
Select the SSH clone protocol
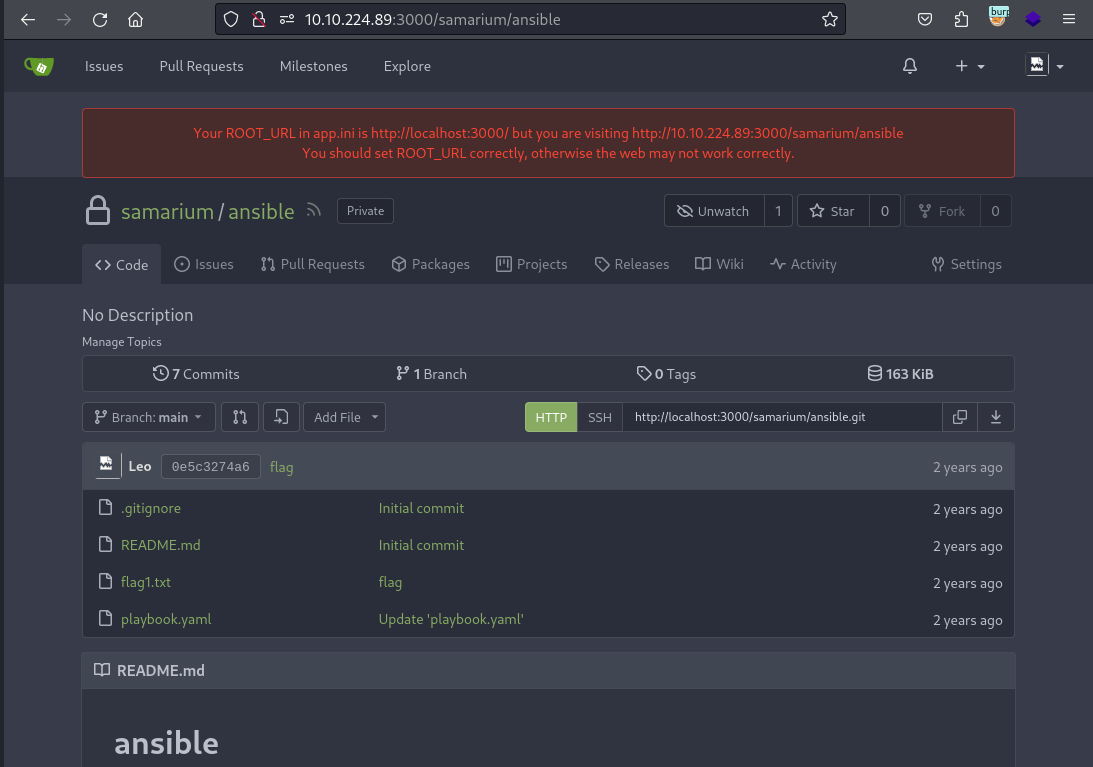(x=599, y=417)
